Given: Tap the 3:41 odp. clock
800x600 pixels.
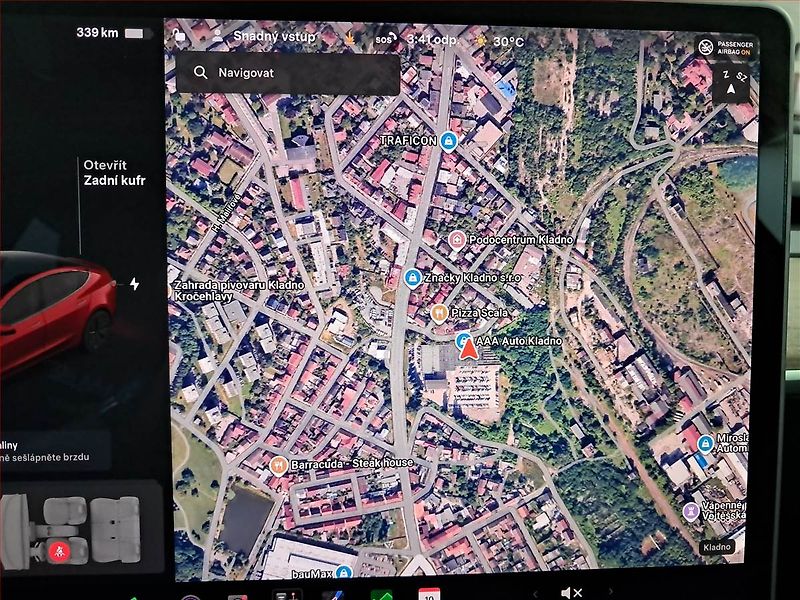Looking at the screenshot, I should click(x=432, y=40).
